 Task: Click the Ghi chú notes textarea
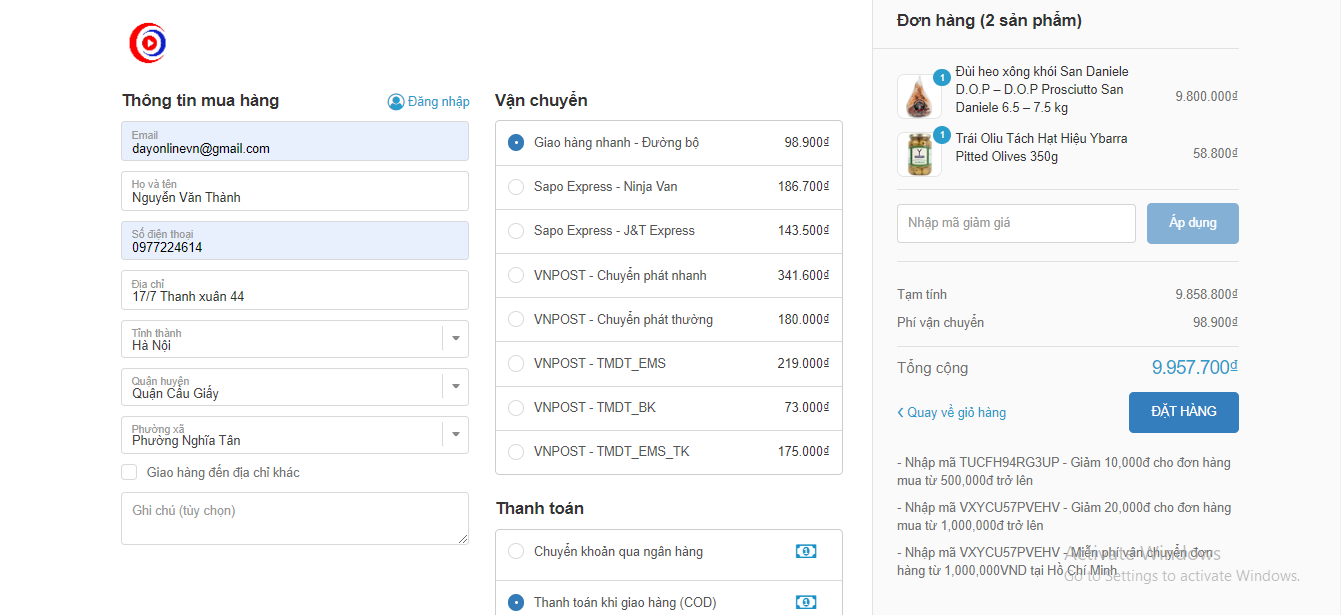tap(294, 518)
